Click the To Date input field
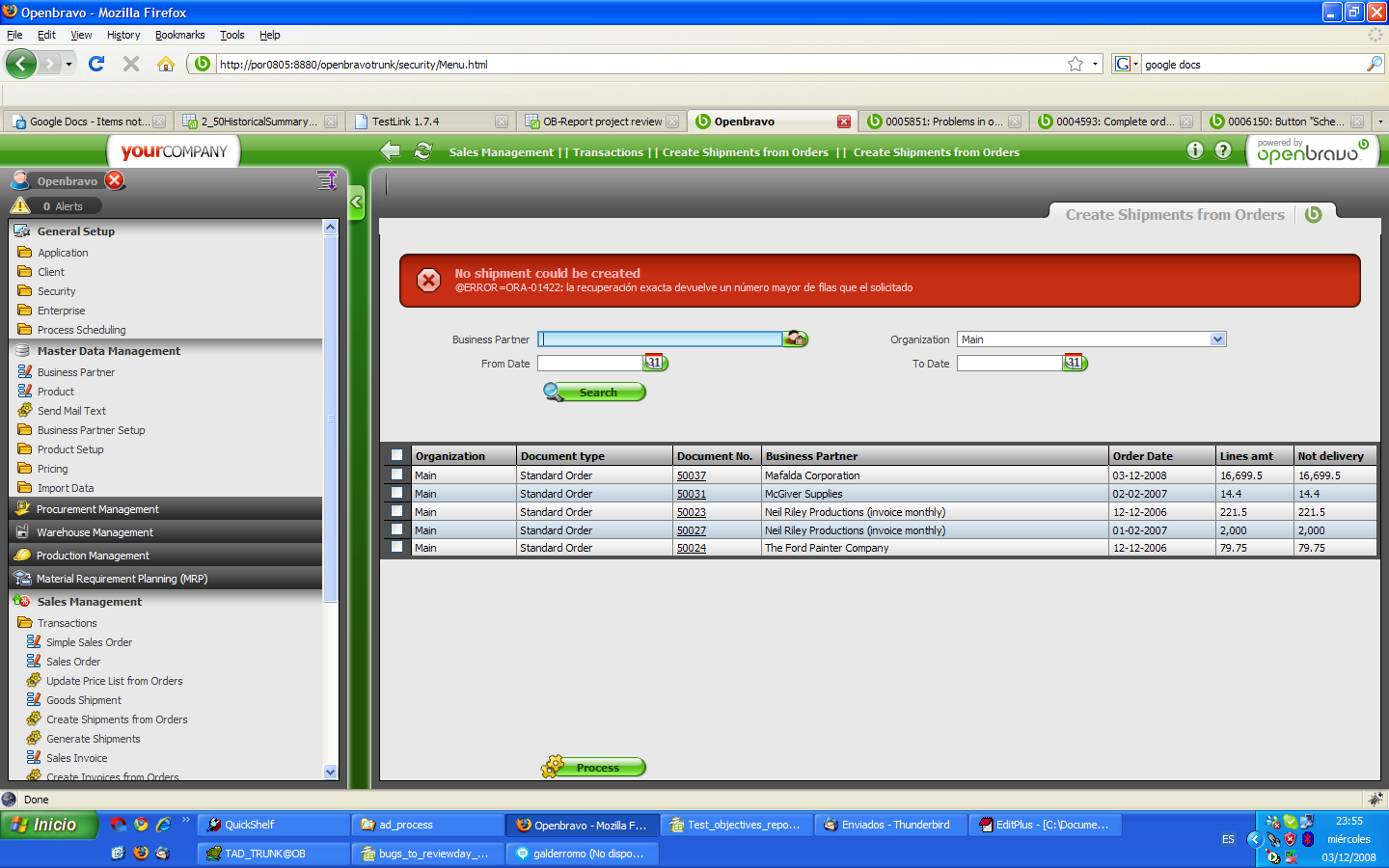Image resolution: width=1389 pixels, height=868 pixels. [1010, 363]
